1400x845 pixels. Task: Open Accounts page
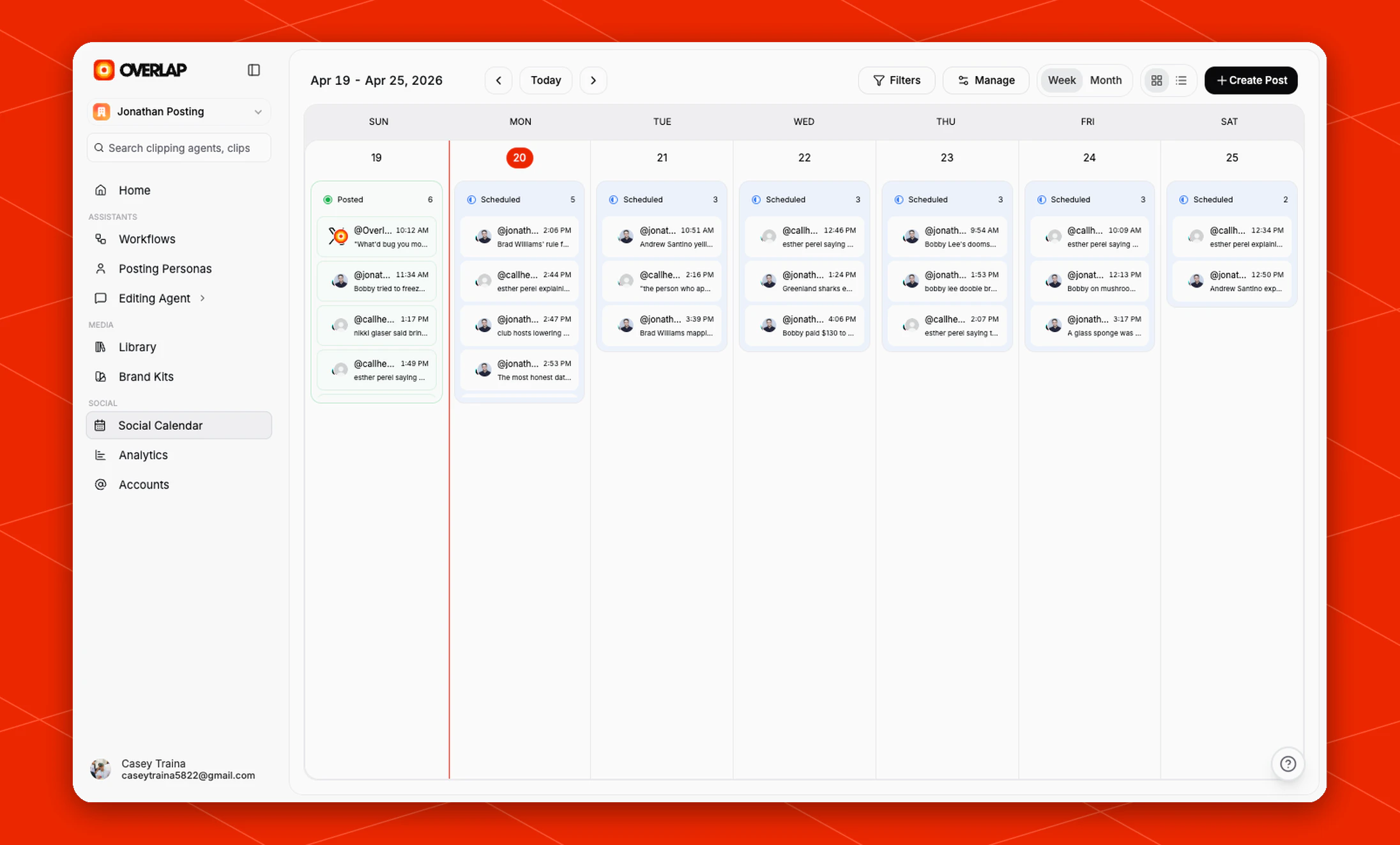point(179,484)
